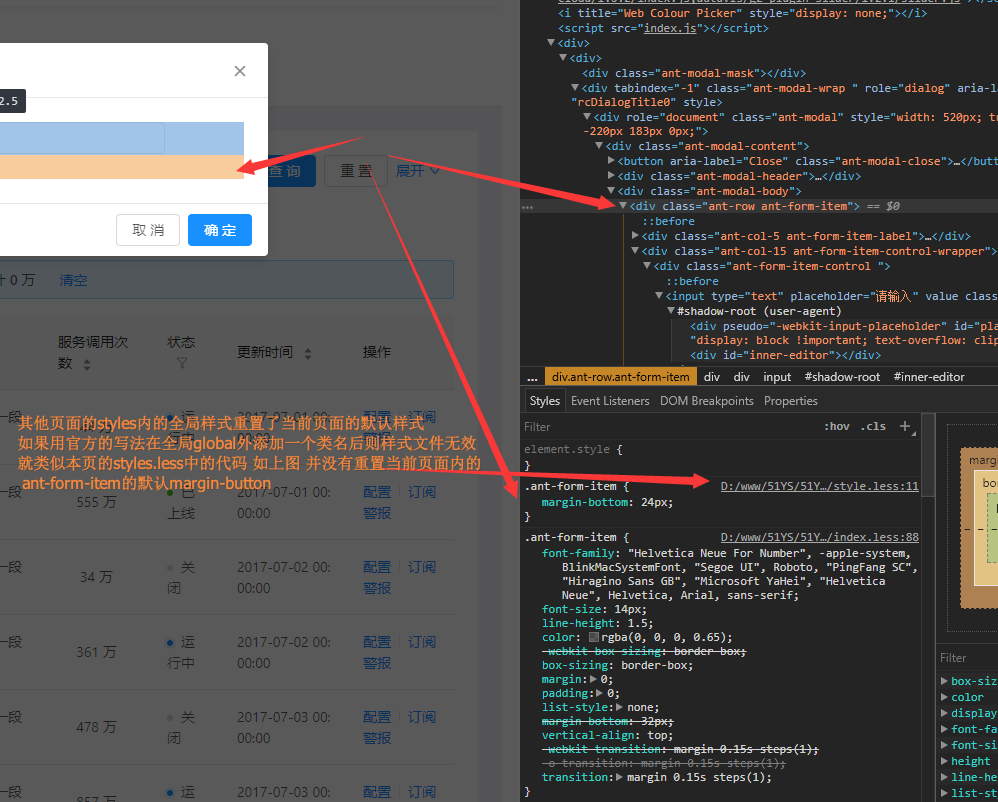The image size is (998, 802).
Task: Click 警报 link in the 555 万 row
Action: 377,513
